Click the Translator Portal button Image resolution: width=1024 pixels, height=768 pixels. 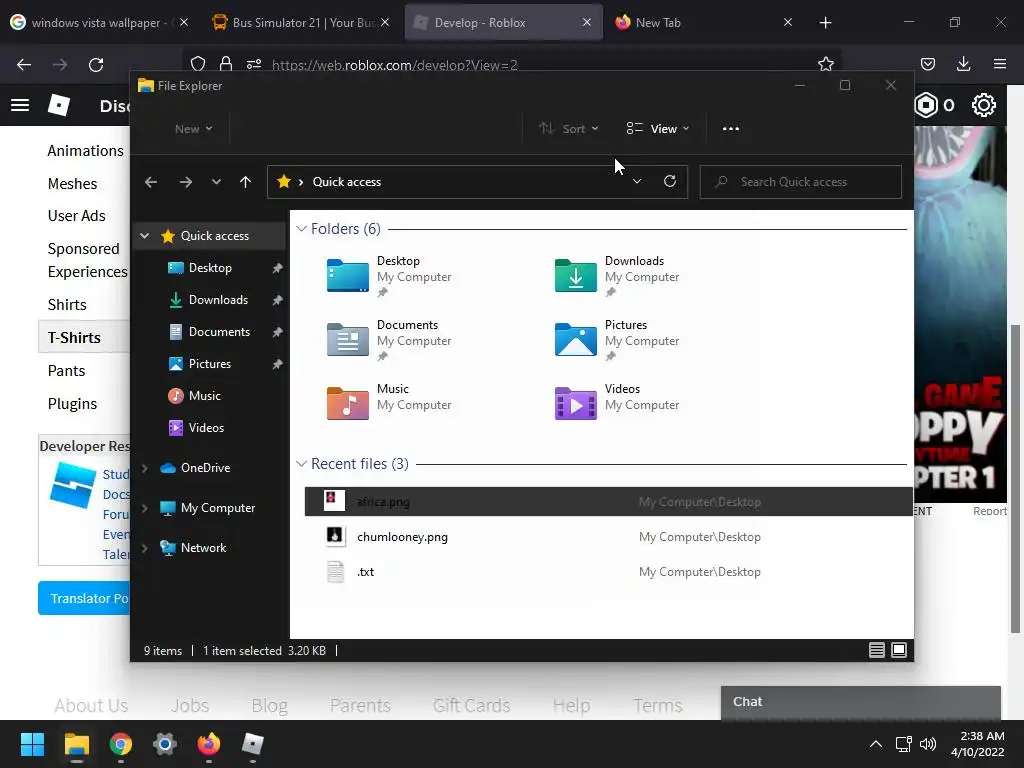pos(84,598)
